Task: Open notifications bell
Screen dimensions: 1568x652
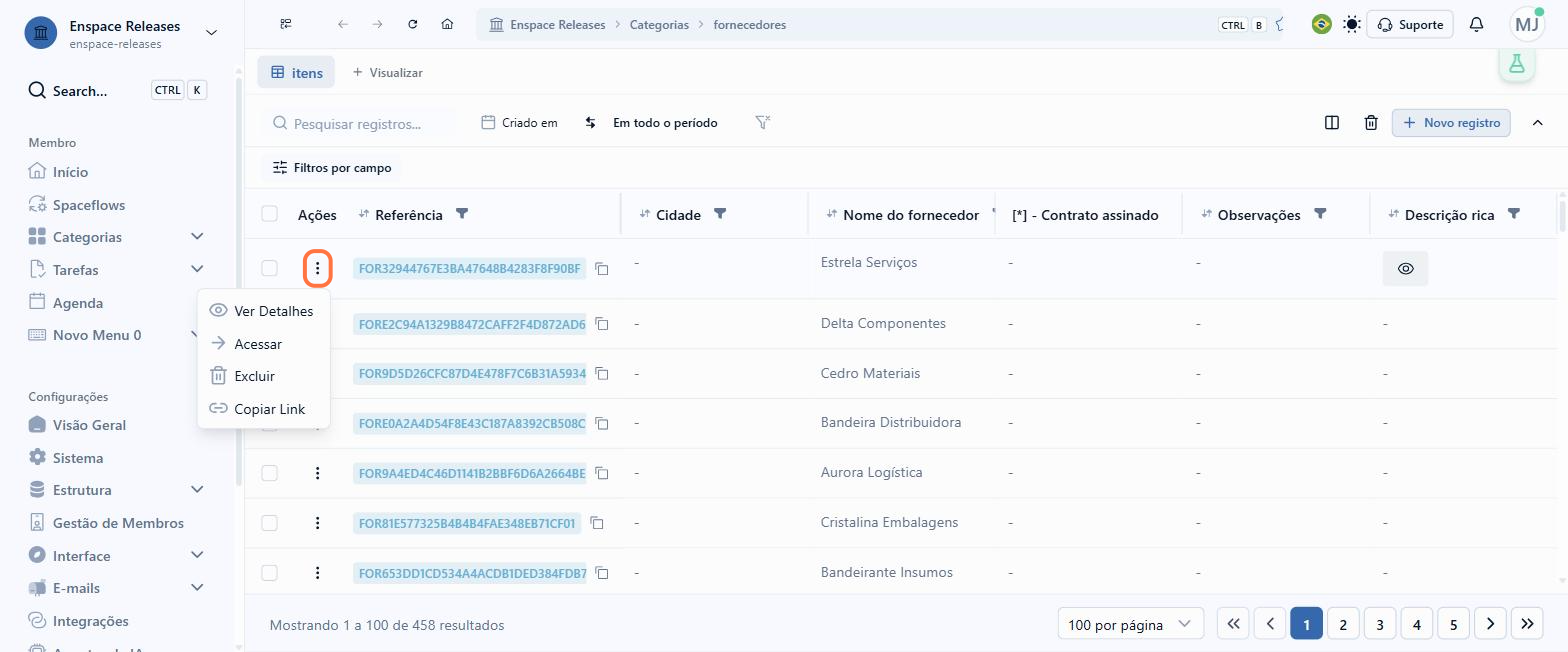Action: click(1476, 24)
